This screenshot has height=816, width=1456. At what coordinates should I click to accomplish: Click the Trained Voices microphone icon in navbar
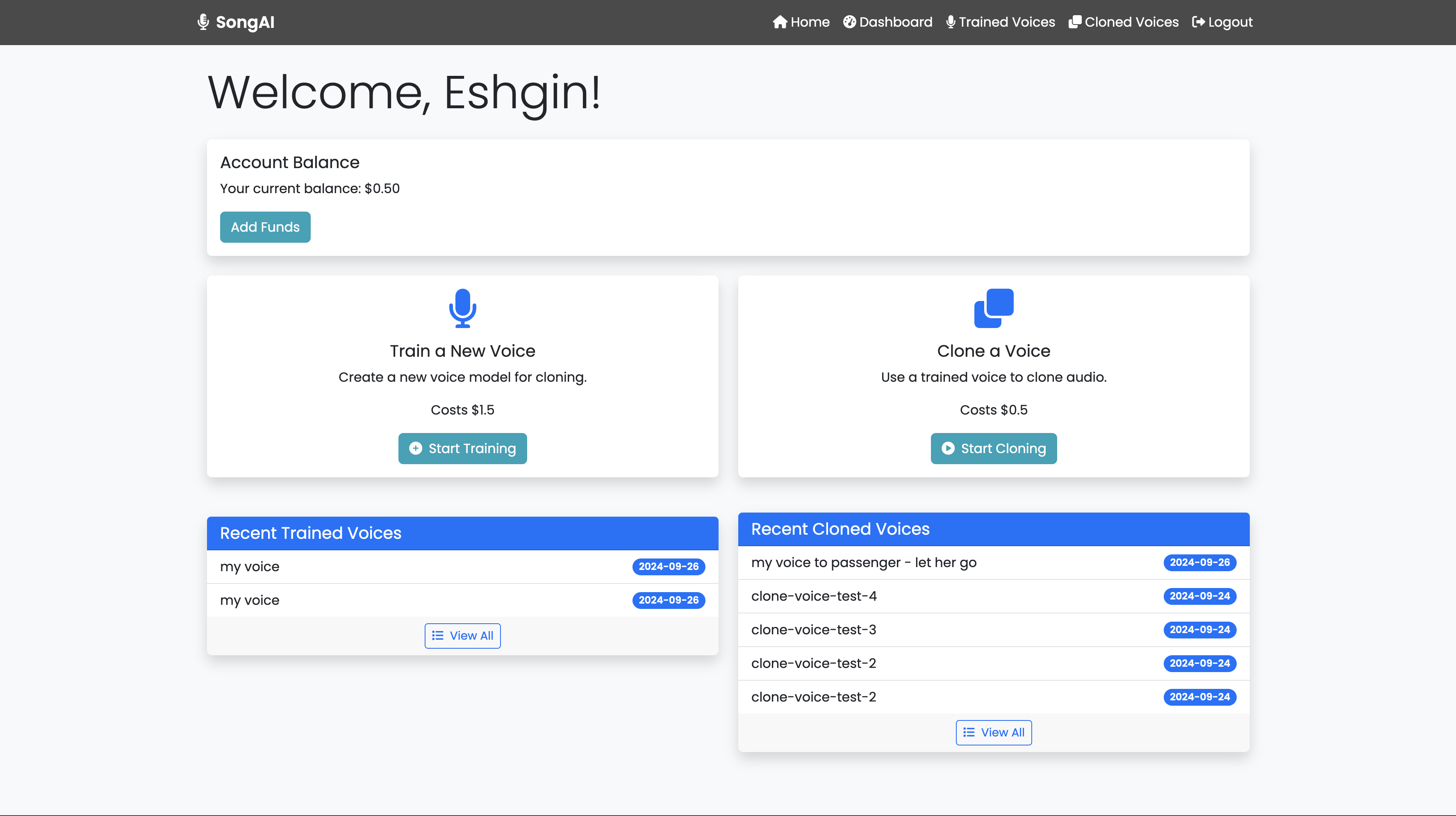[x=951, y=22]
